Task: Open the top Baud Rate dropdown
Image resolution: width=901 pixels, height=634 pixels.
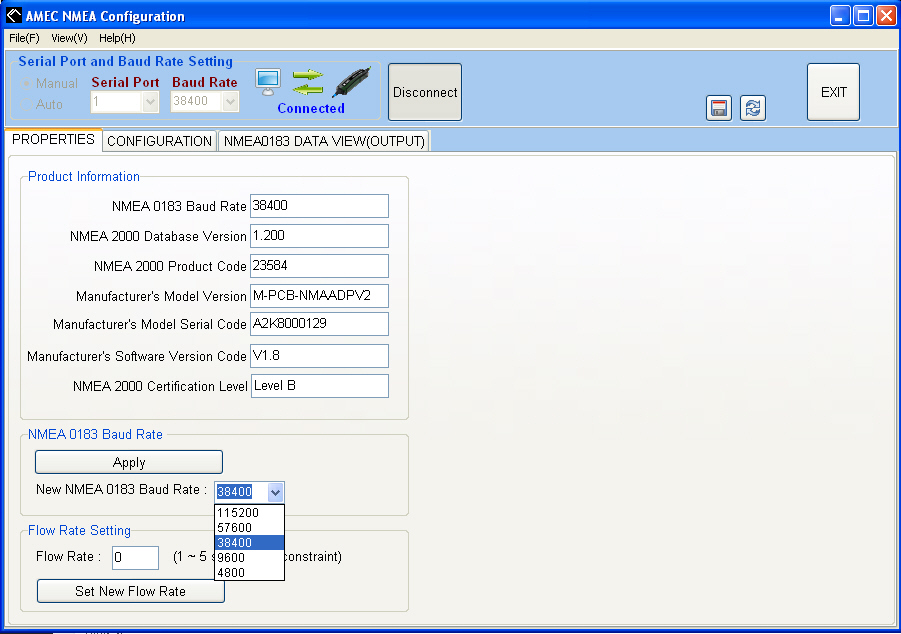Action: [230, 101]
